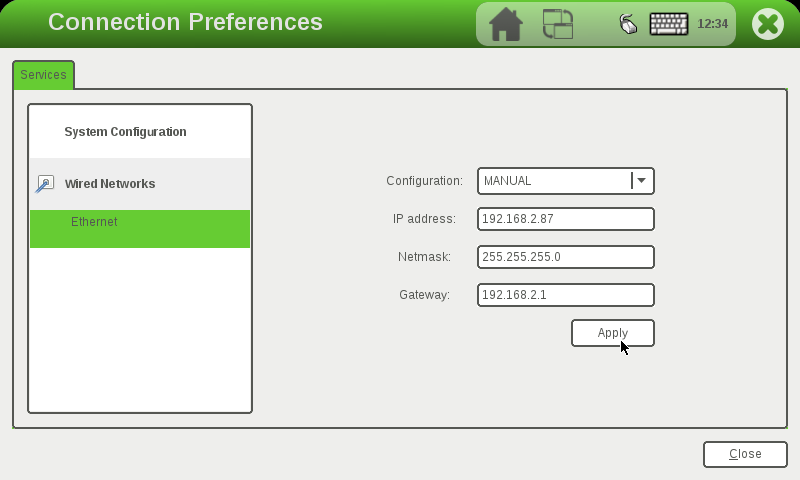Select System Configuration in the sidebar
800x480 pixels.
125,132
